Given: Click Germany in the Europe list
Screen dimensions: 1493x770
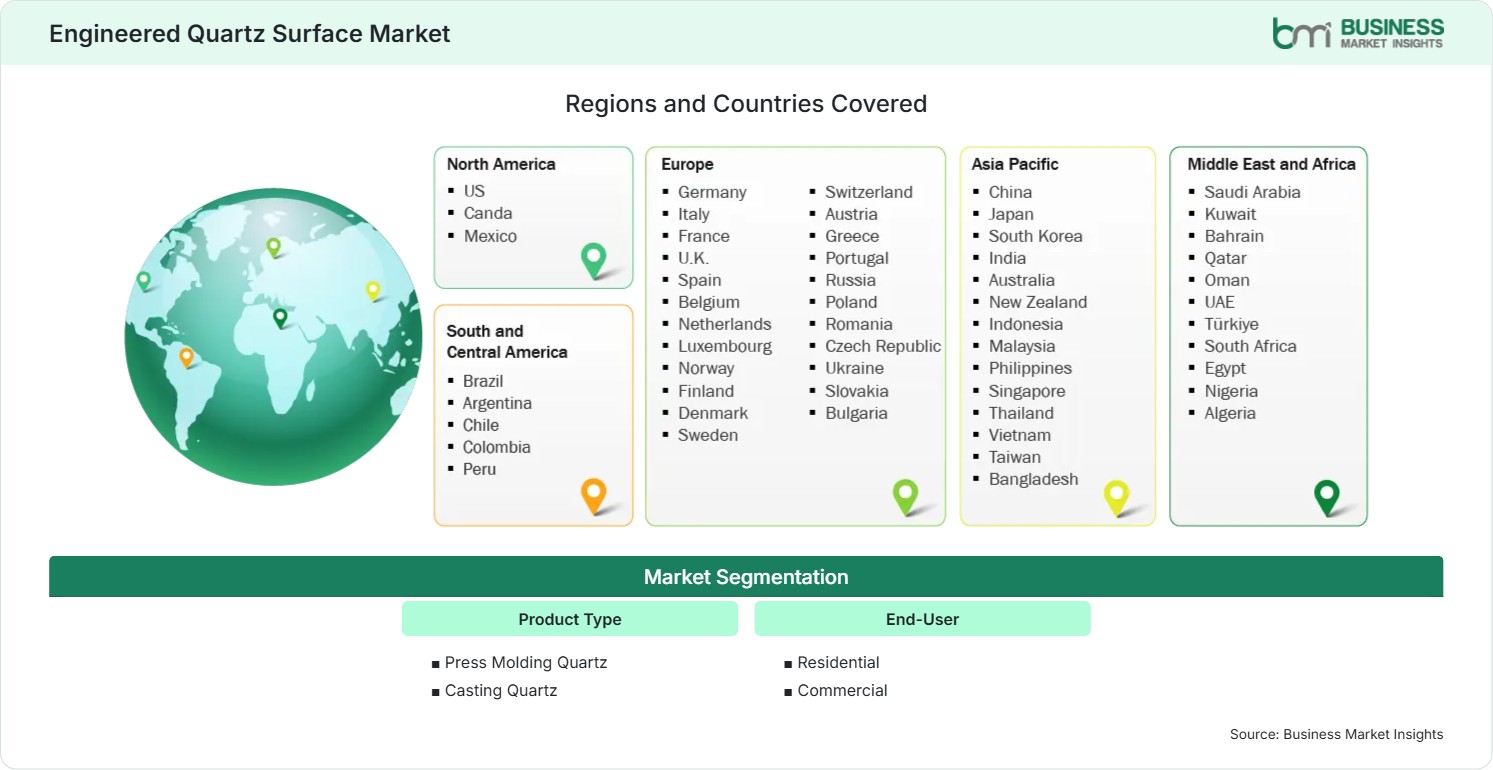Looking at the screenshot, I should (x=712, y=192).
